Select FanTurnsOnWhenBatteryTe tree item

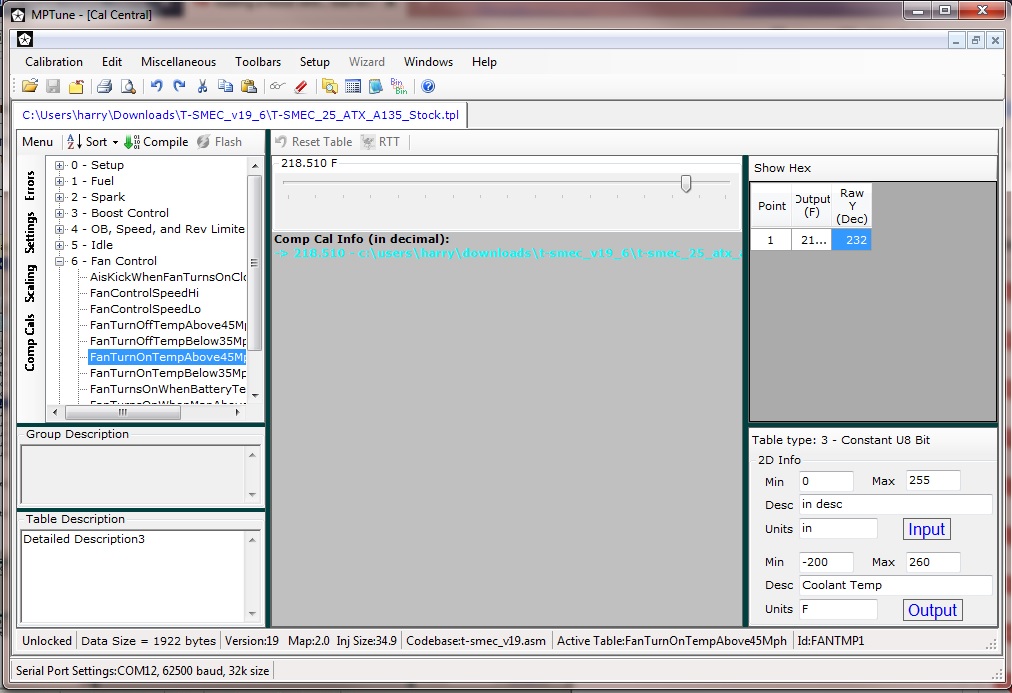click(x=168, y=389)
